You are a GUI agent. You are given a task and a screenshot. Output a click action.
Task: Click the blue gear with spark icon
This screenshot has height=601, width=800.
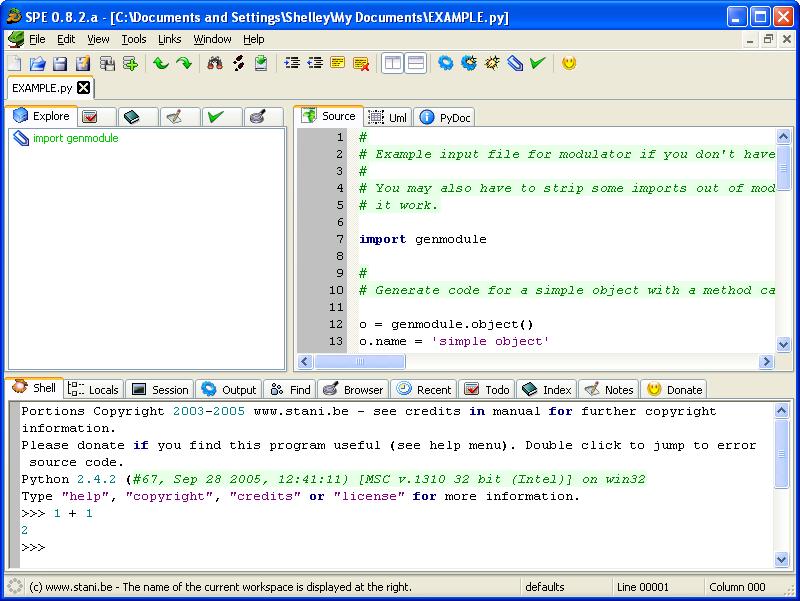[x=469, y=63]
